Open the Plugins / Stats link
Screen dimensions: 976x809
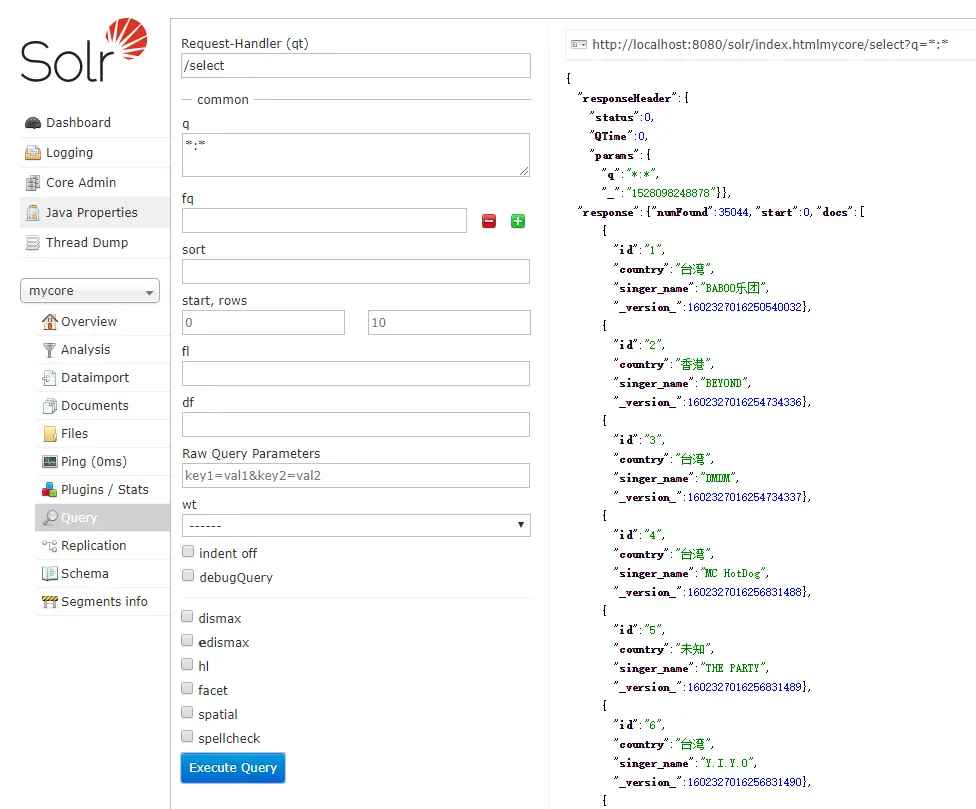pos(105,490)
